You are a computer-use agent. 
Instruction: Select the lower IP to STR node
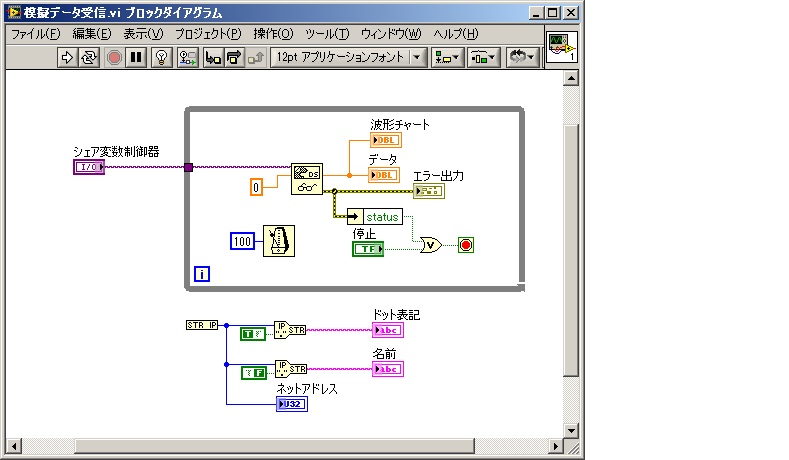tap(291, 369)
